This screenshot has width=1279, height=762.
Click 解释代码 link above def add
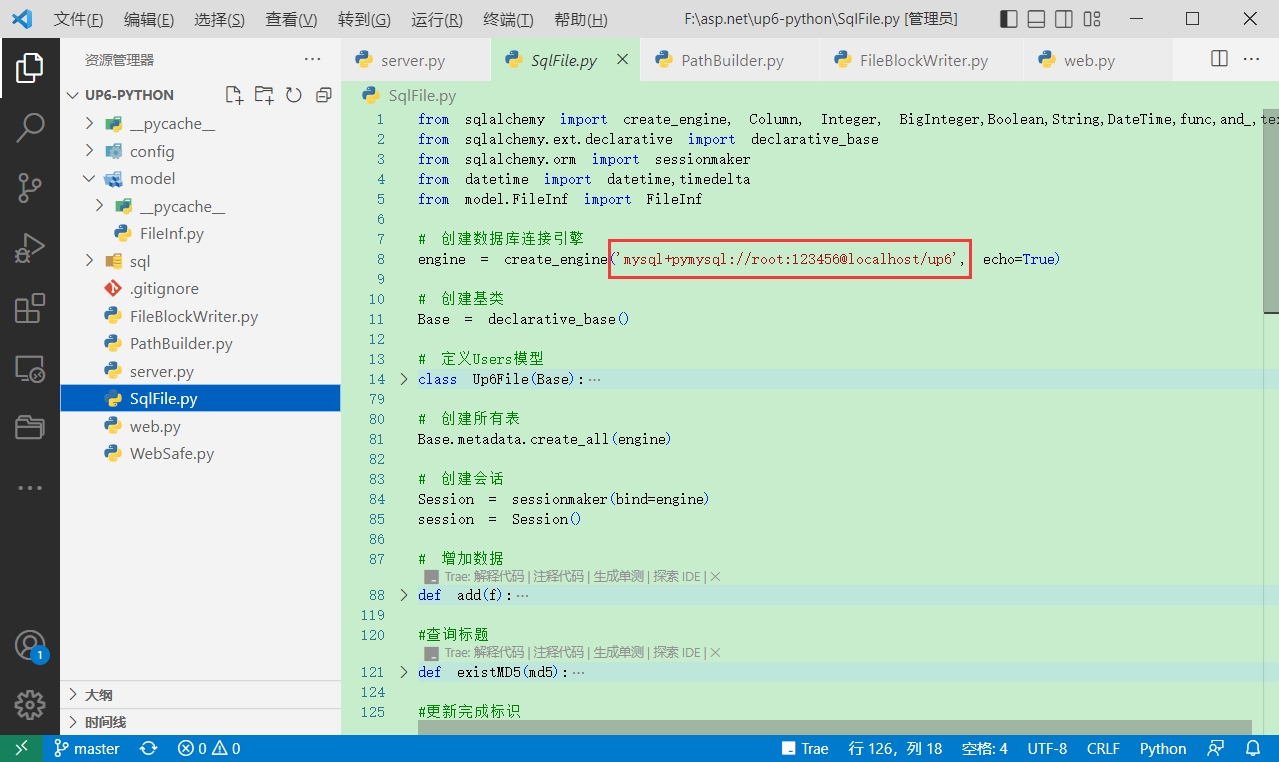(x=499, y=576)
